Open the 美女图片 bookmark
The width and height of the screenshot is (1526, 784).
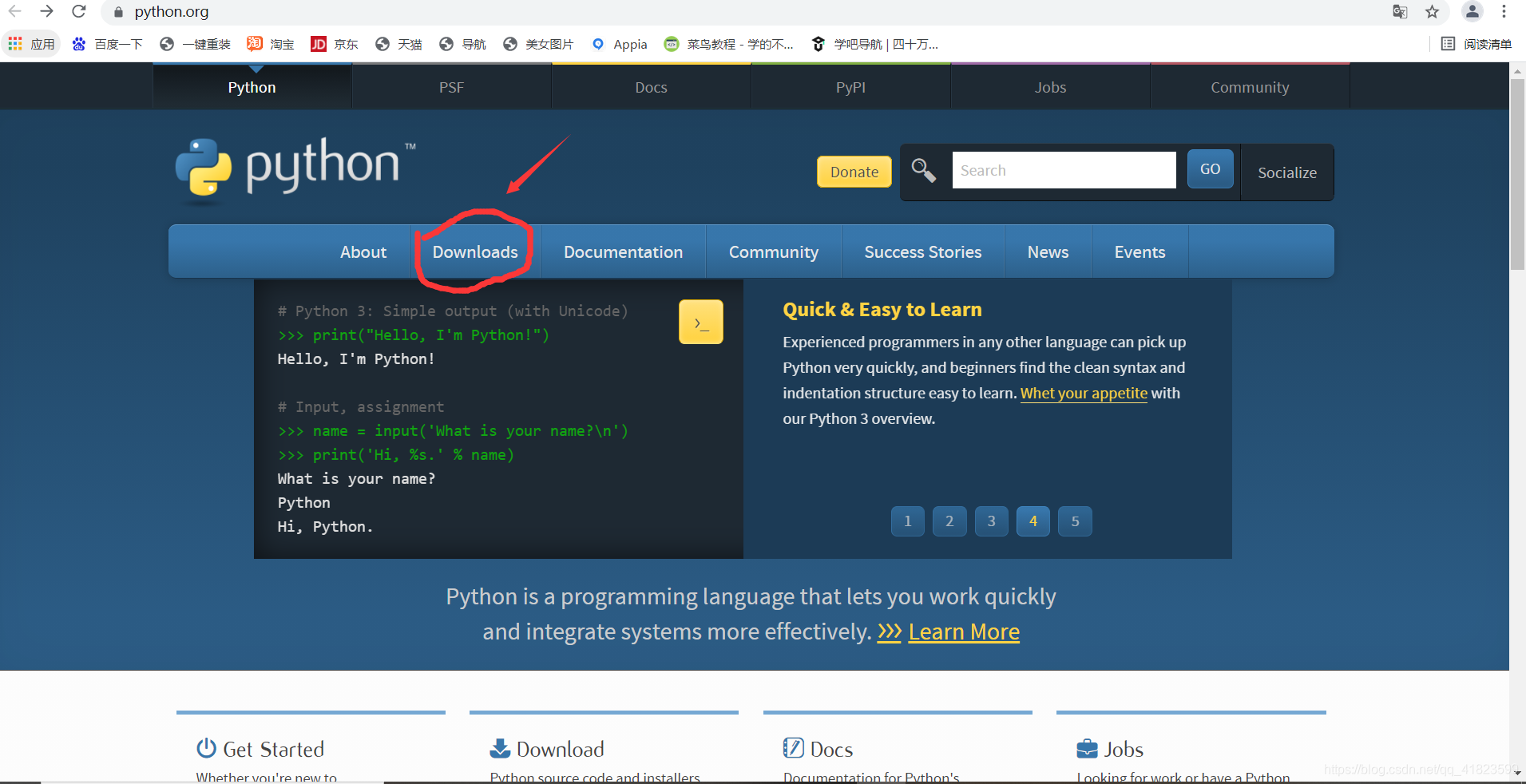pyautogui.click(x=537, y=44)
